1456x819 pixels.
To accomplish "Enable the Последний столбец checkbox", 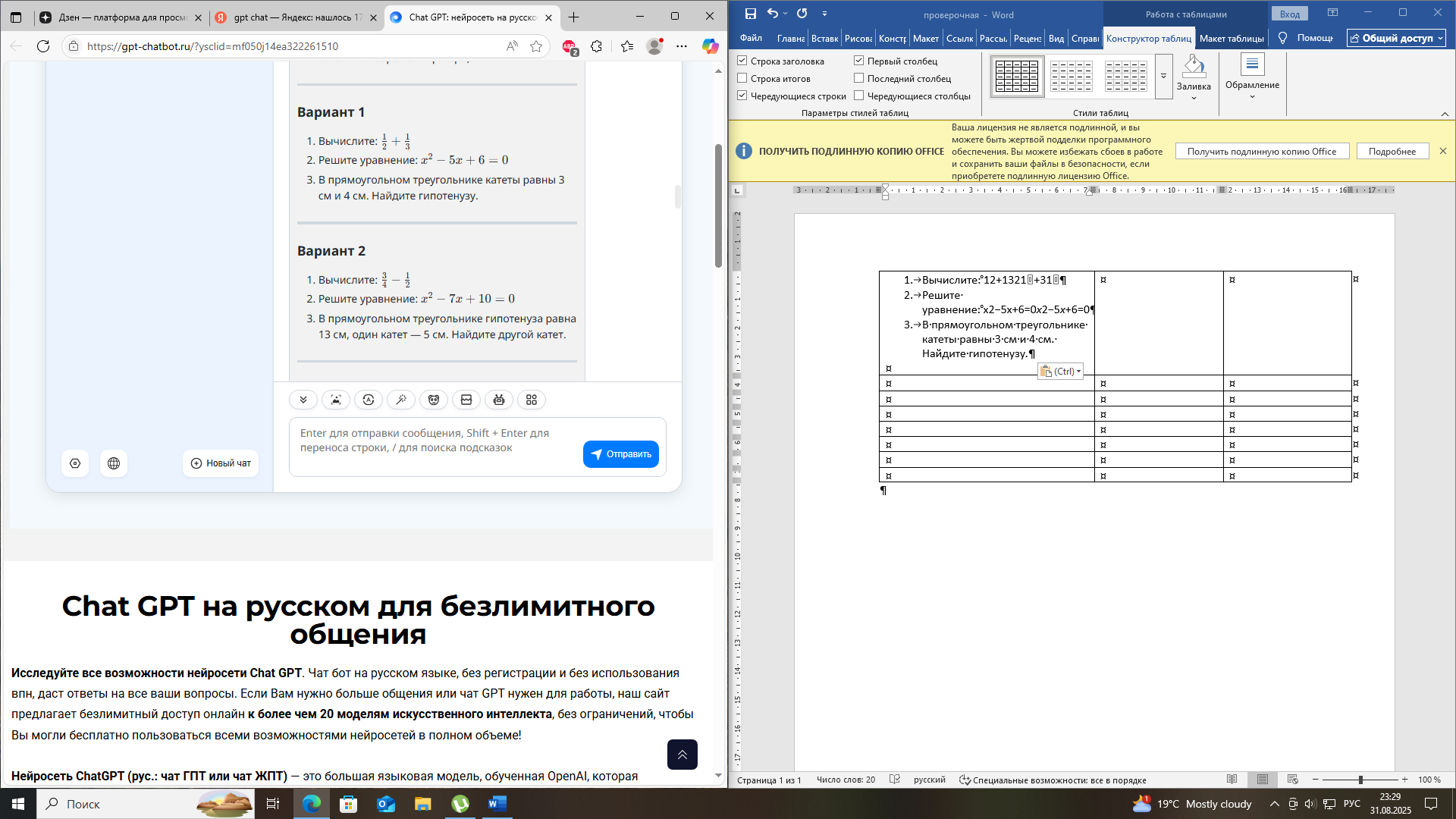I will point(859,78).
